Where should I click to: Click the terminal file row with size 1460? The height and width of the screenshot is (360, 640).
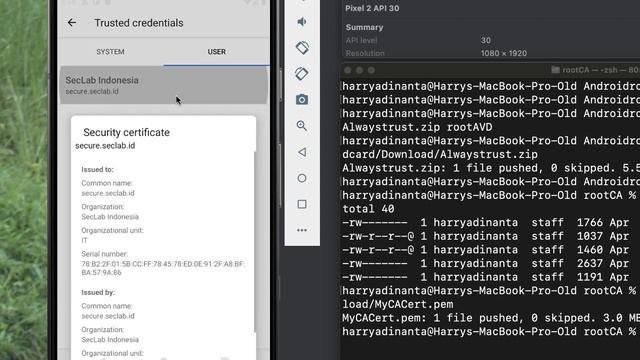pyautogui.click(x=486, y=250)
